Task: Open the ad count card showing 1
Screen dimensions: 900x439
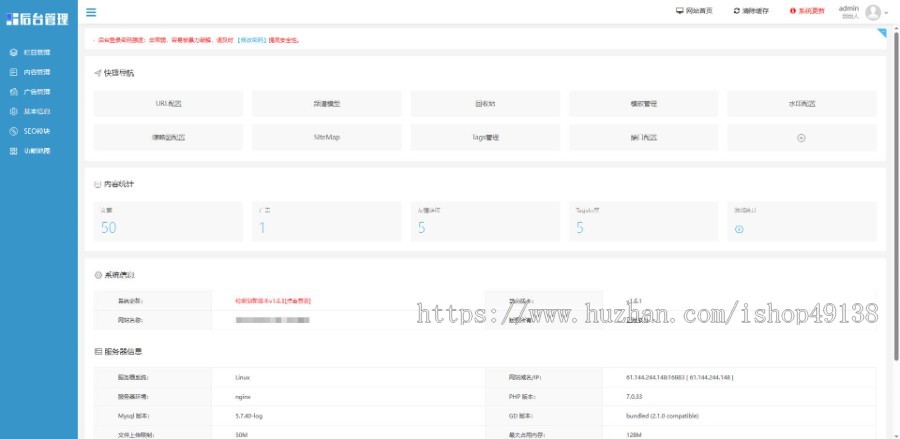Action: (327, 222)
